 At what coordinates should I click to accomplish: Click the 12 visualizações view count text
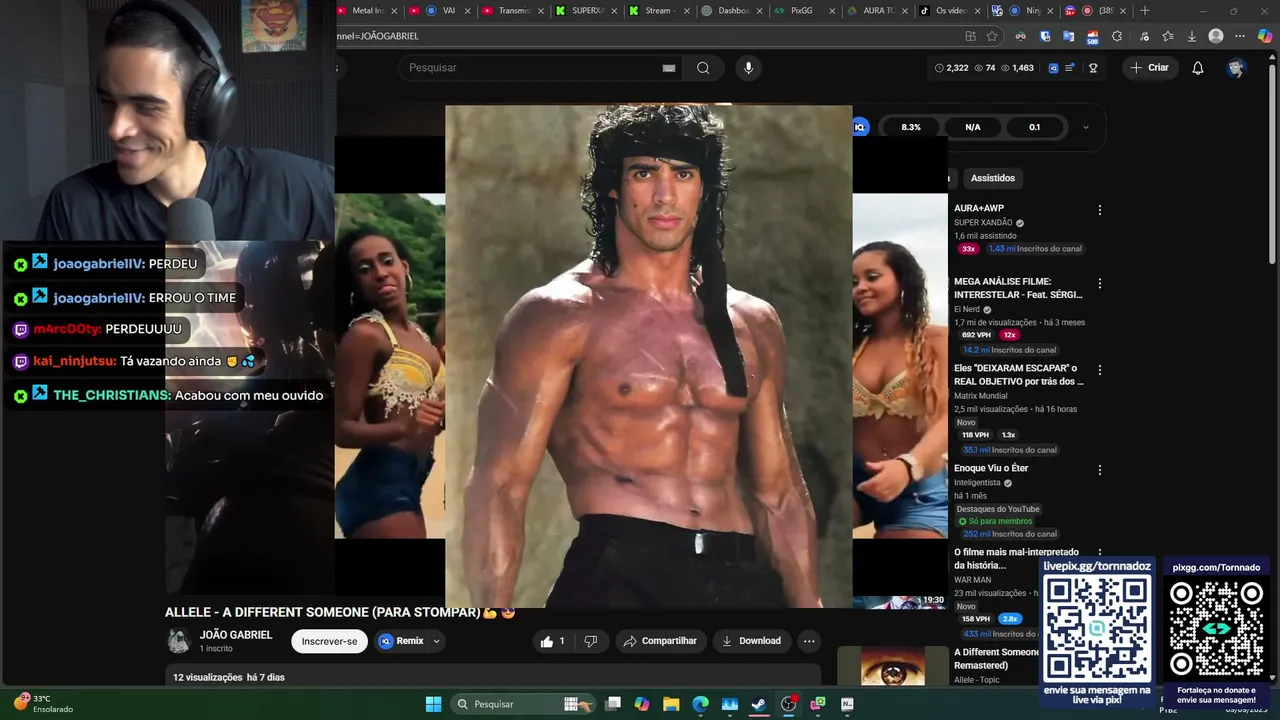[x=207, y=677]
